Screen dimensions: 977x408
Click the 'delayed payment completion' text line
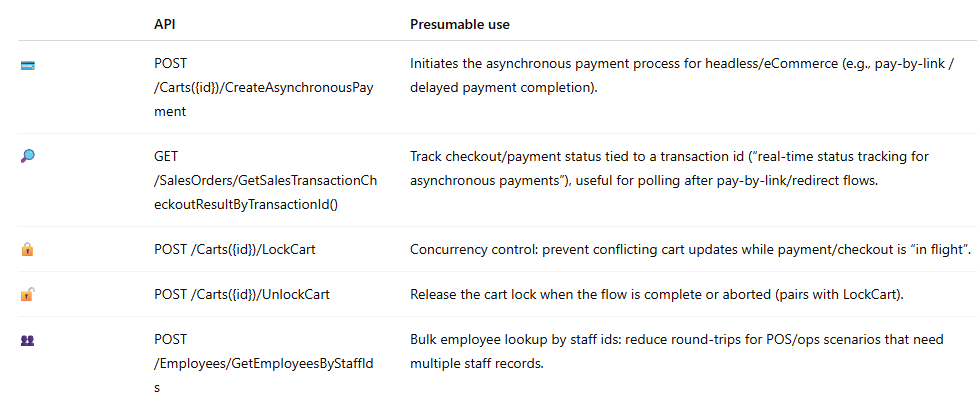pyautogui.click(x=503, y=87)
